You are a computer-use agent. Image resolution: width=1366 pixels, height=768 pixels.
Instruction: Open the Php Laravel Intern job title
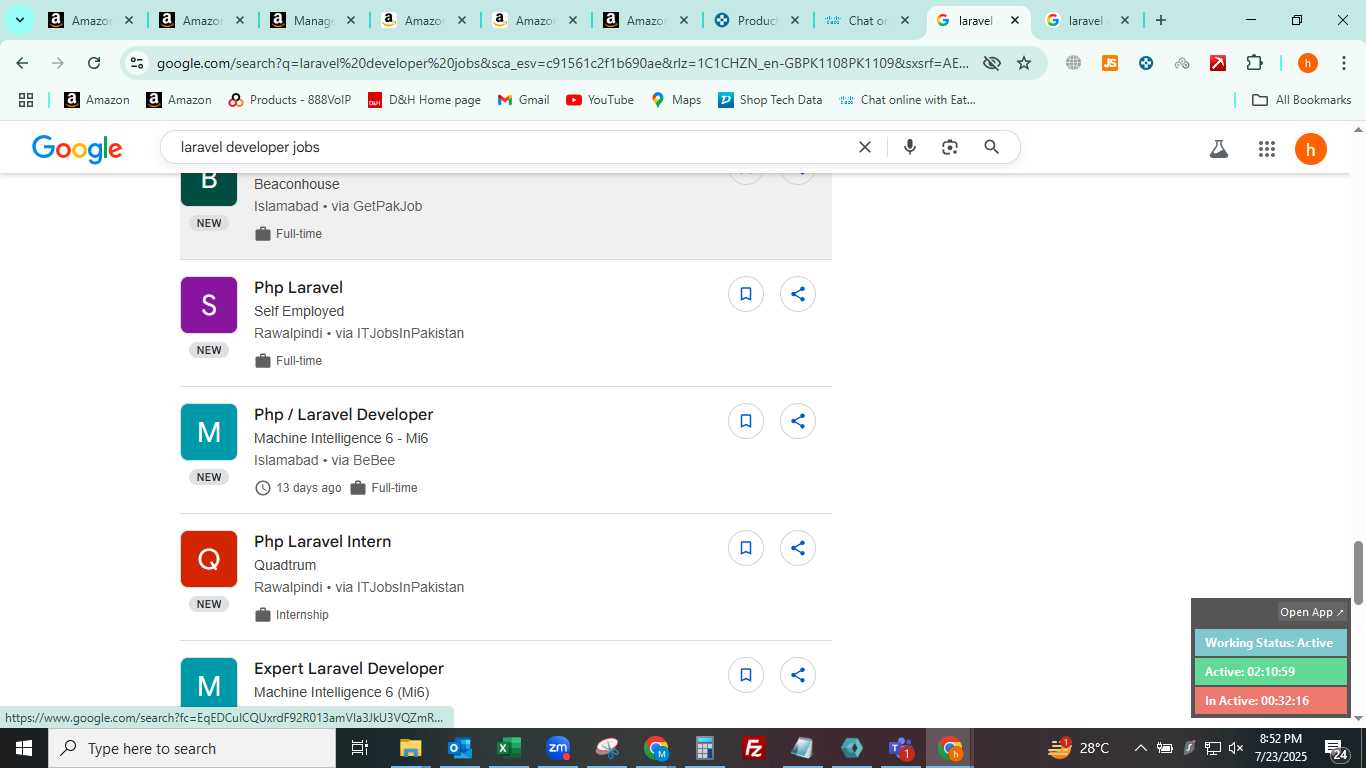[x=322, y=541]
